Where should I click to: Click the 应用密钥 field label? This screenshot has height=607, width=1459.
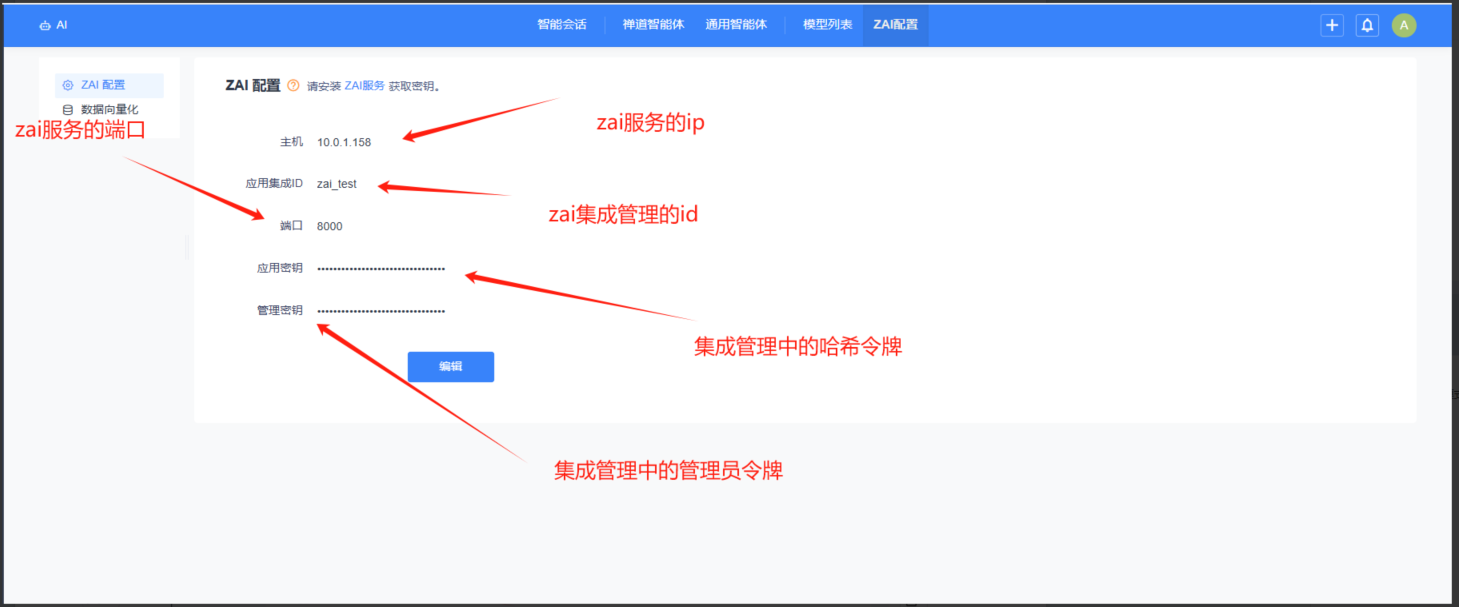[280, 268]
